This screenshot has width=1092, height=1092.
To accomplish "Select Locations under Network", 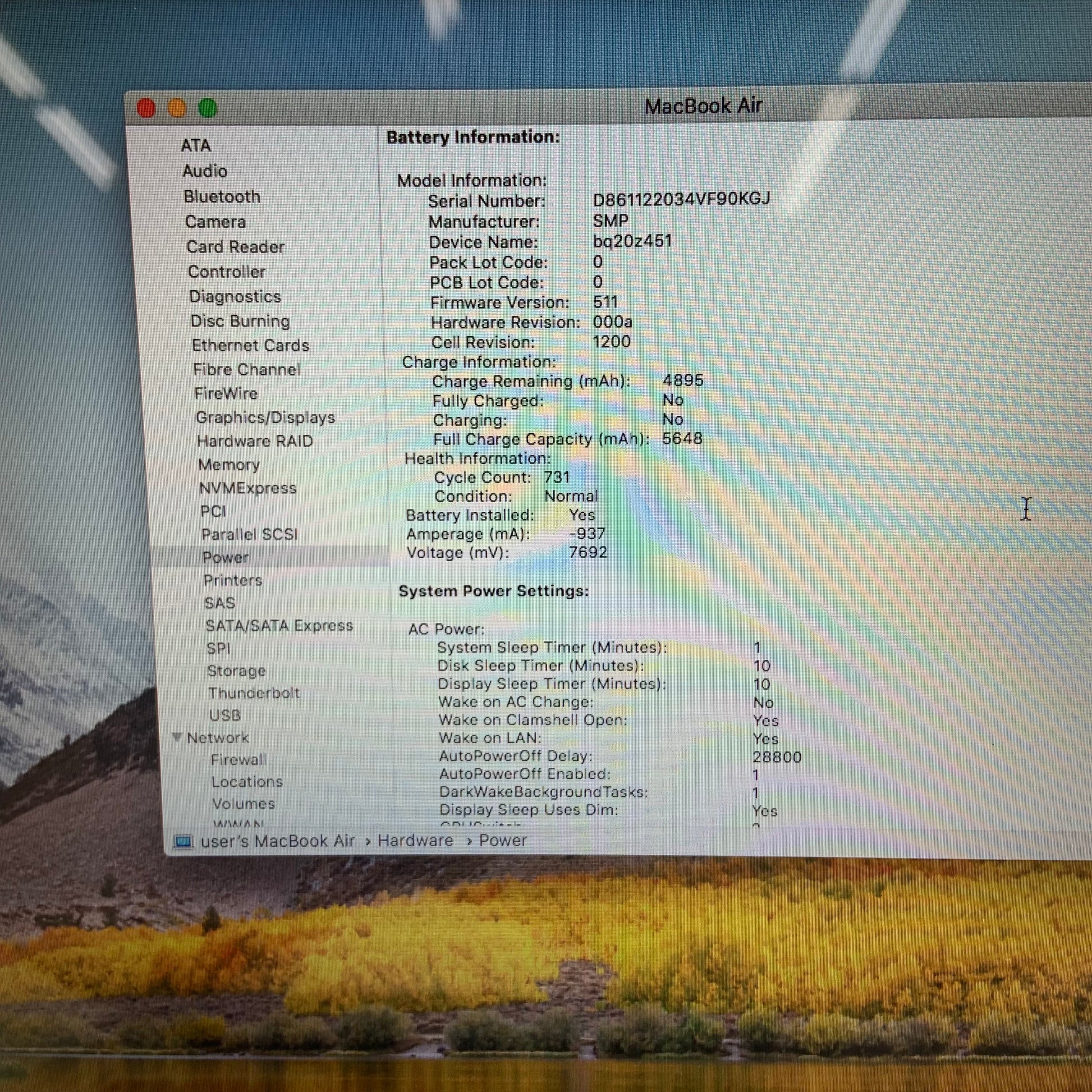I will (247, 782).
